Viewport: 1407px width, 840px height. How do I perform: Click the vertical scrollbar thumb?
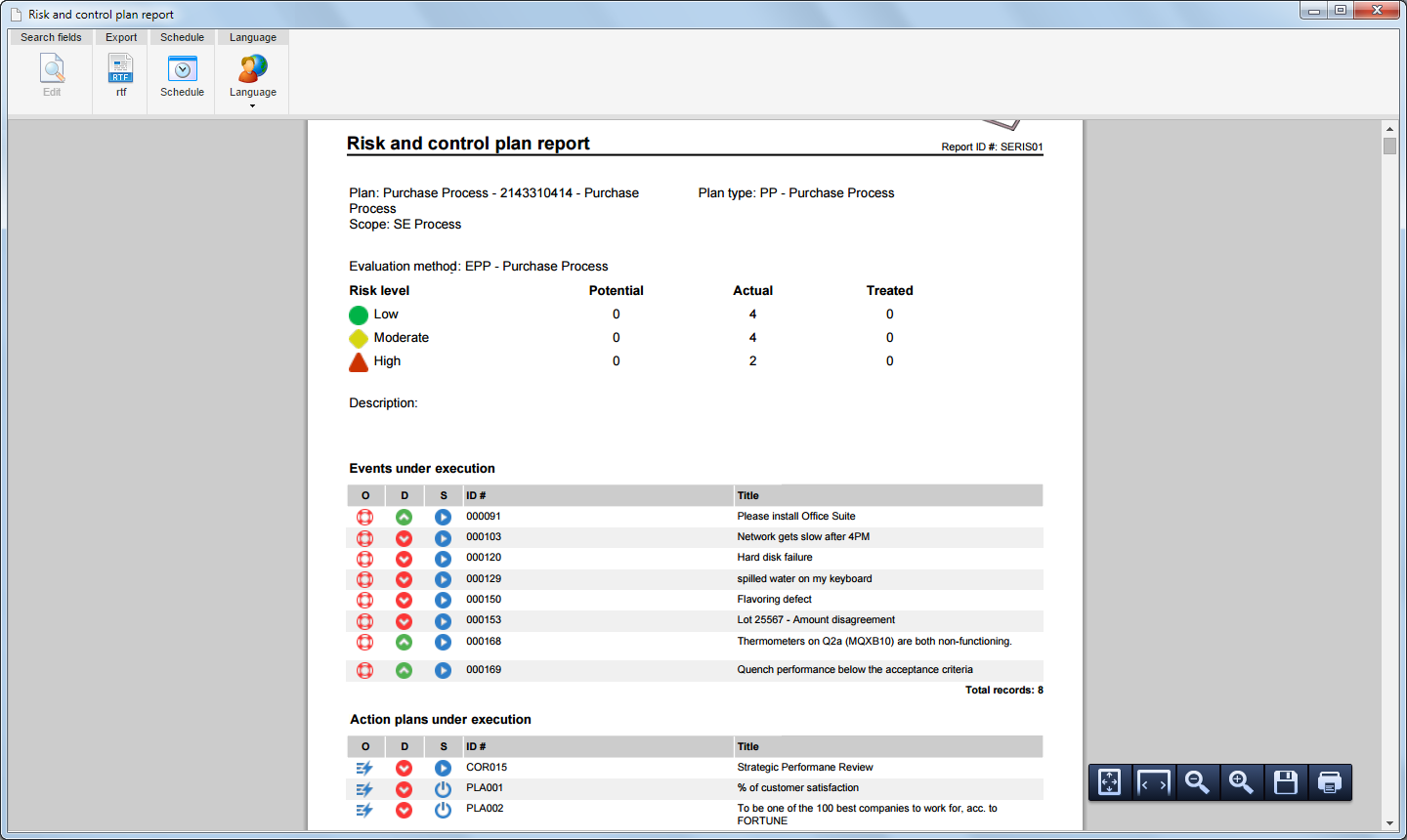(x=1389, y=146)
